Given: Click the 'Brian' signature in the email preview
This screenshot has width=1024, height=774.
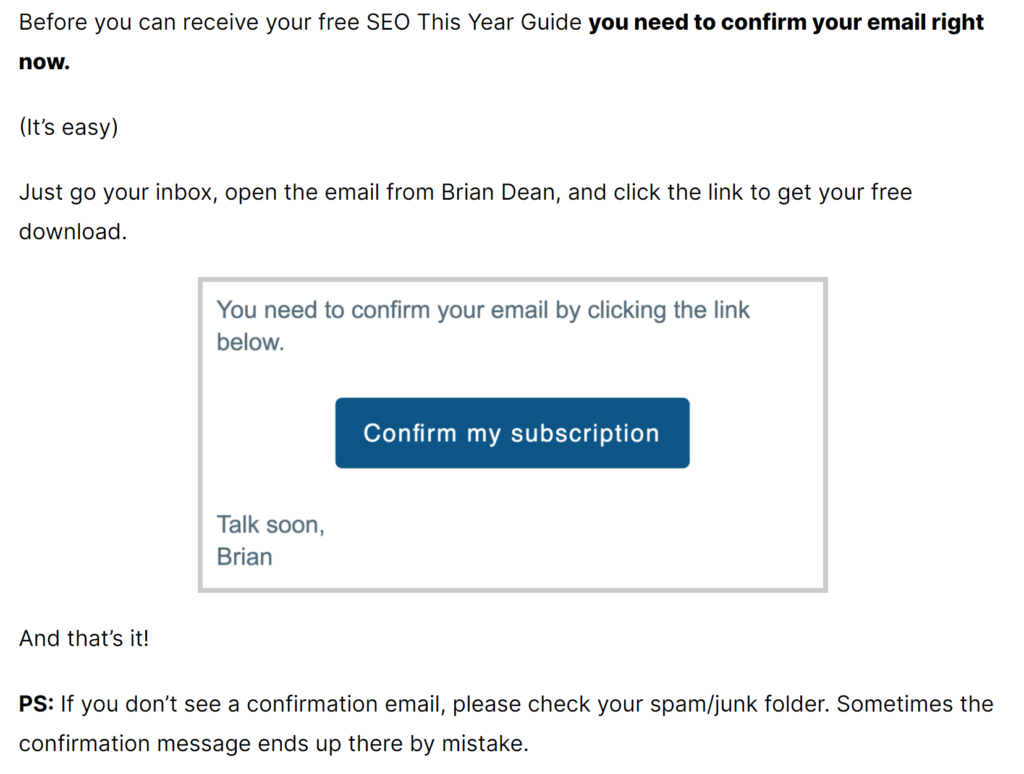Looking at the screenshot, I should coord(244,556).
